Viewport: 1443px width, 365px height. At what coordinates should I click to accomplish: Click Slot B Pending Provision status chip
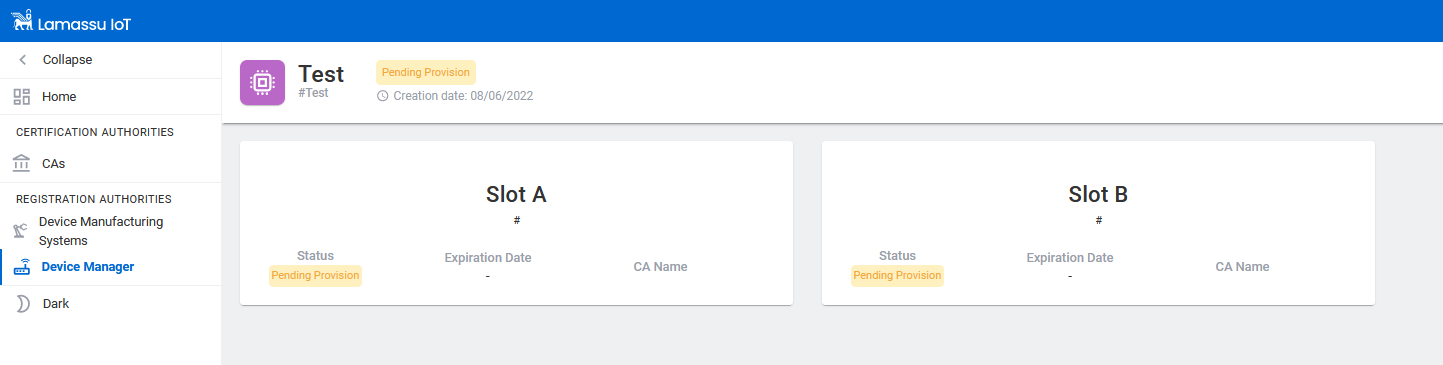click(897, 275)
